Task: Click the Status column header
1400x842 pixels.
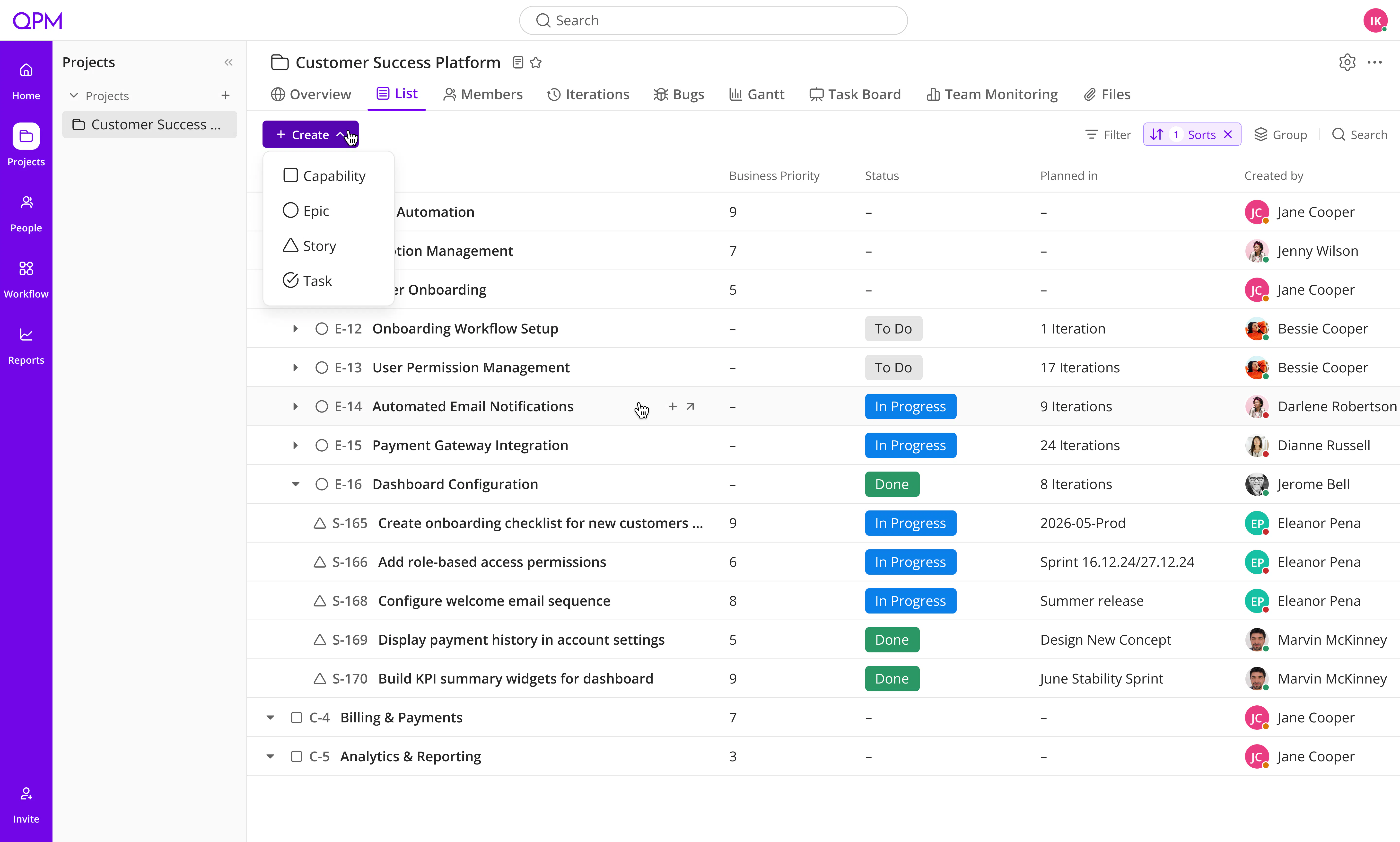Action: click(882, 176)
